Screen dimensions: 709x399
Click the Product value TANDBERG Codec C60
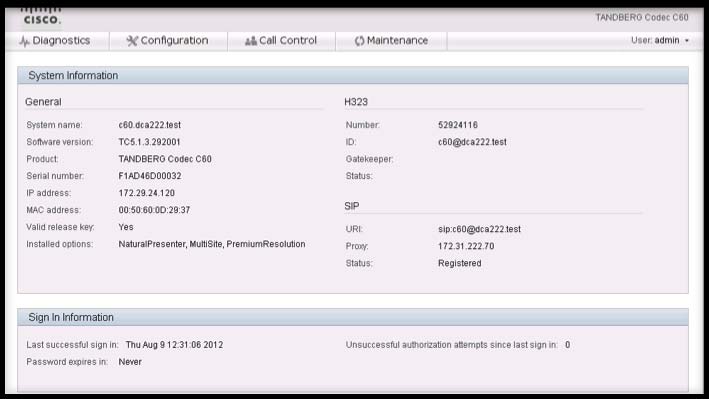click(x=165, y=159)
